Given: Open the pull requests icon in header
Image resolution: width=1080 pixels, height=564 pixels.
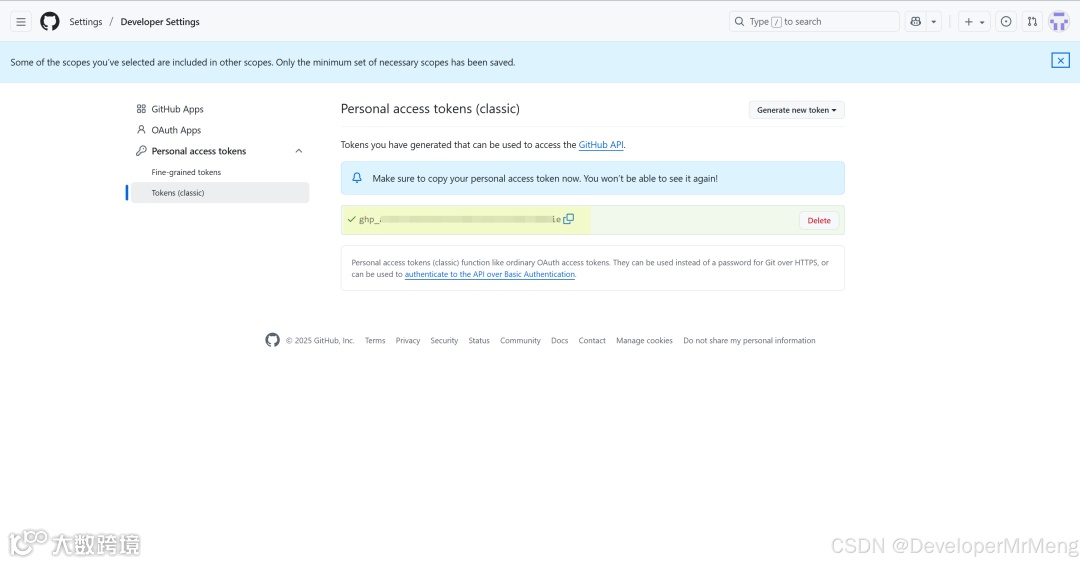Looking at the screenshot, I should pos(1032,22).
